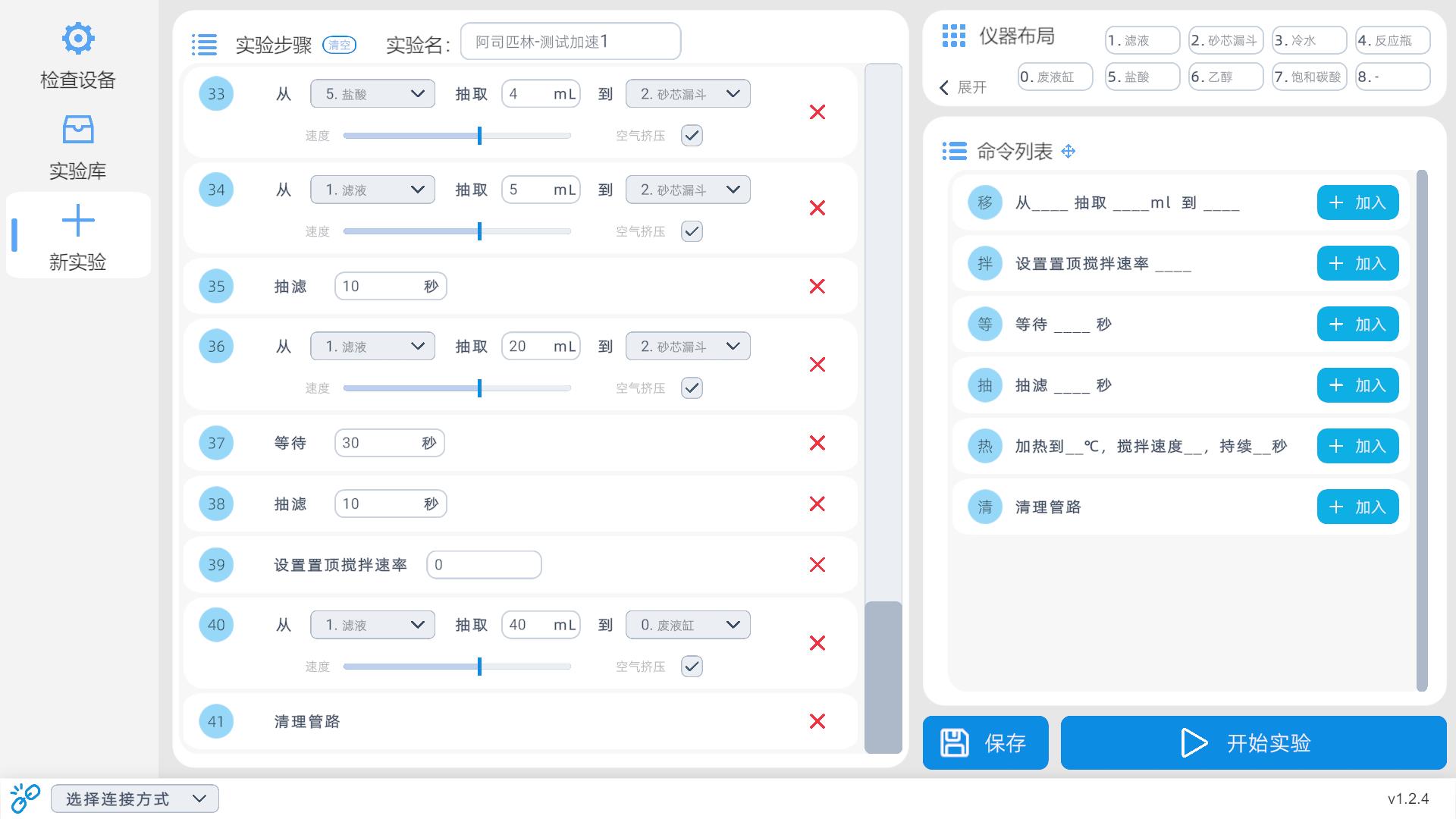Click the 热 heating command icon

[x=984, y=446]
